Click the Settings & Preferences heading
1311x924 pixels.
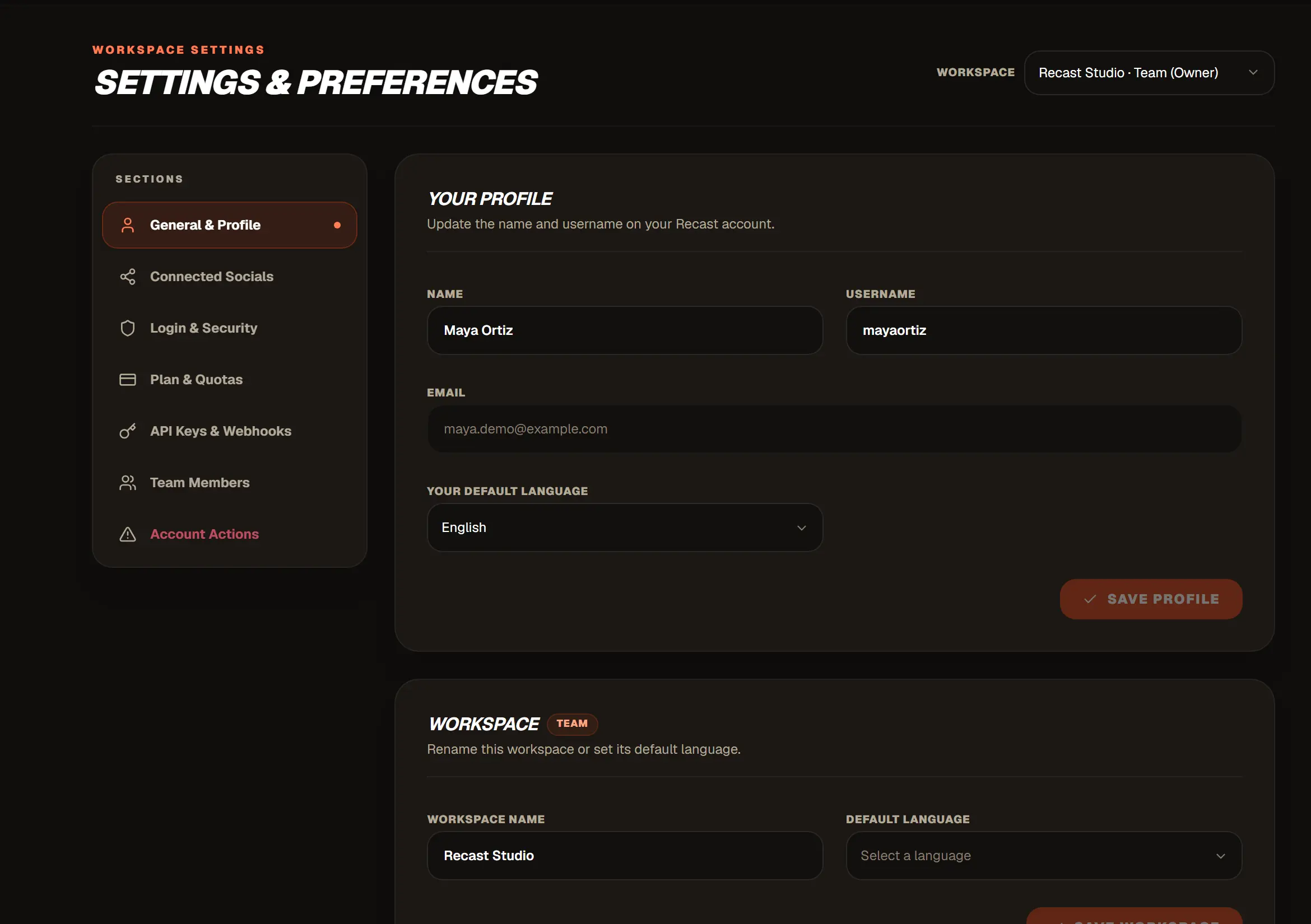click(x=316, y=83)
